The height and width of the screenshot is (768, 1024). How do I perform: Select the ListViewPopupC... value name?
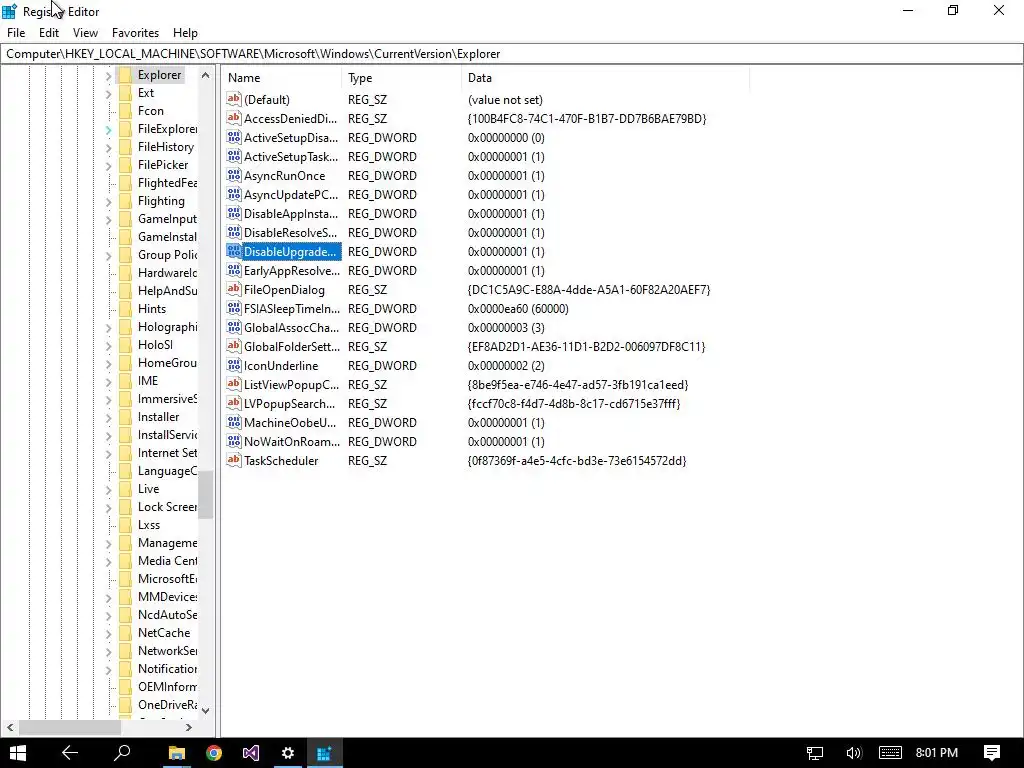coord(291,385)
